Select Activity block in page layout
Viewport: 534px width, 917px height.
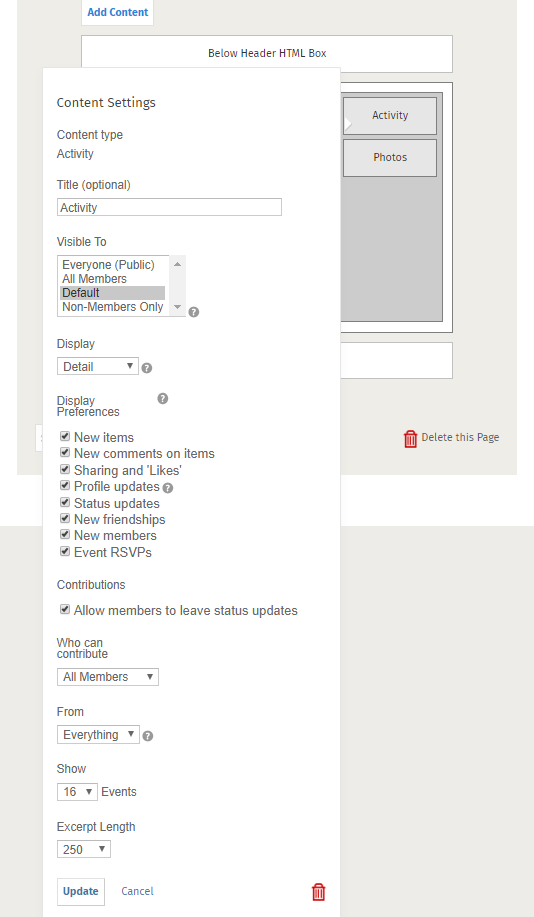click(390, 116)
